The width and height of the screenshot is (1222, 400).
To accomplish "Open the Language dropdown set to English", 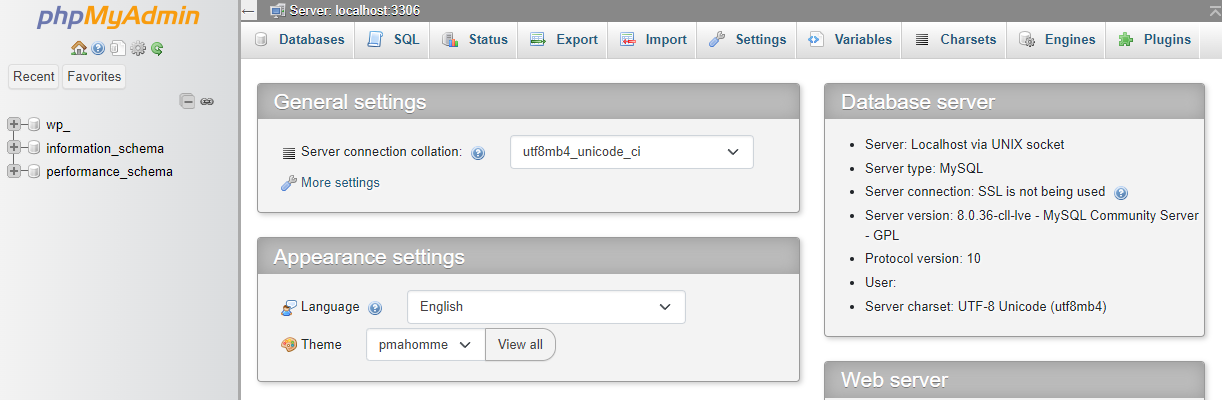I will pyautogui.click(x=545, y=307).
